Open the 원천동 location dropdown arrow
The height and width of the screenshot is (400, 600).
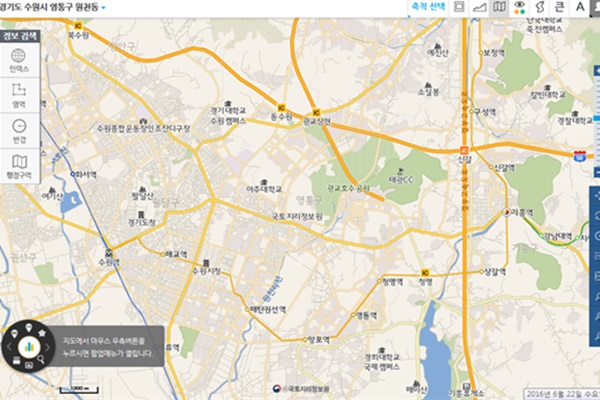(103, 7)
